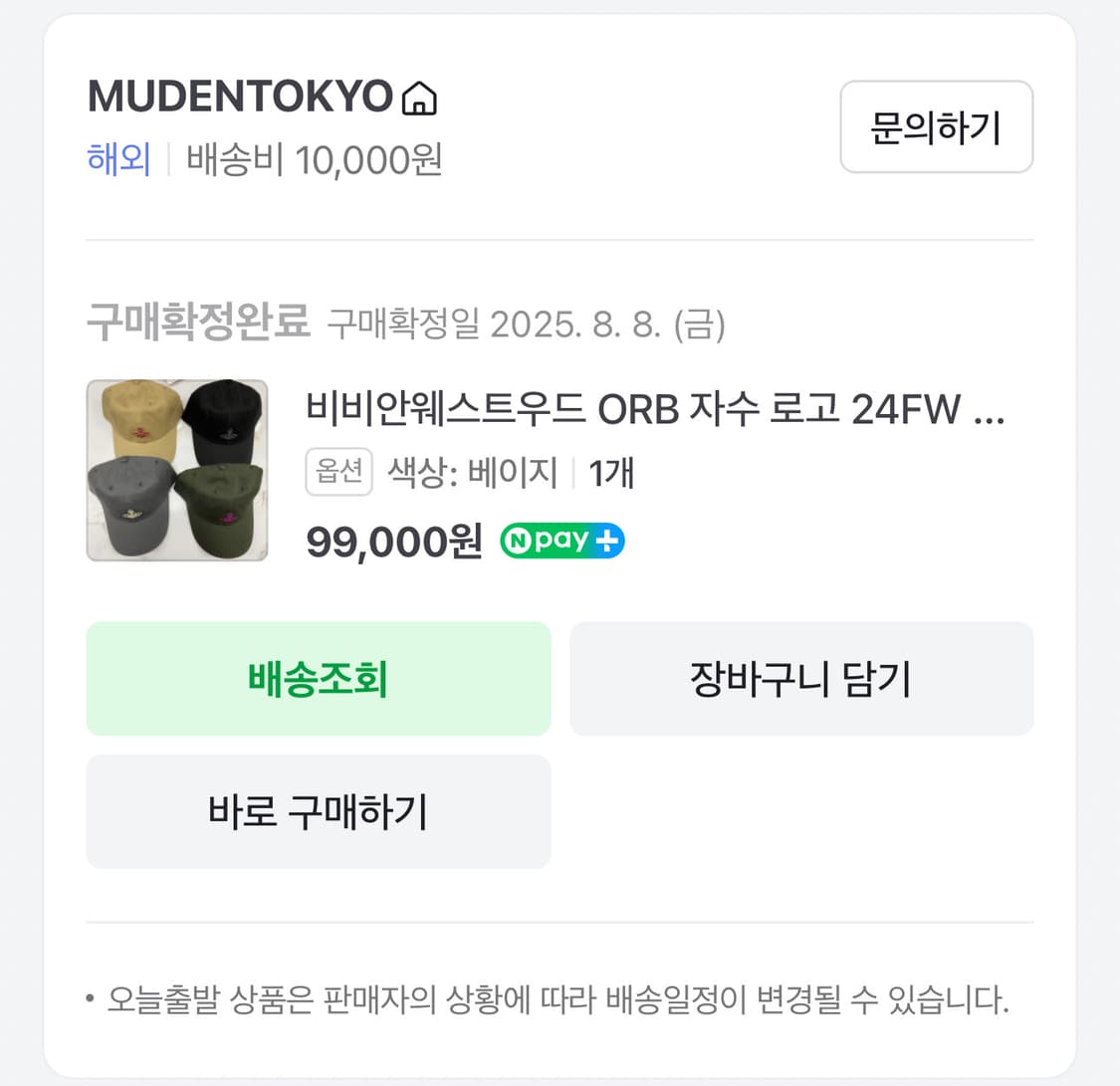The image size is (1120, 1086).
Task: Click the 옵션 option badge label
Action: 338,473
